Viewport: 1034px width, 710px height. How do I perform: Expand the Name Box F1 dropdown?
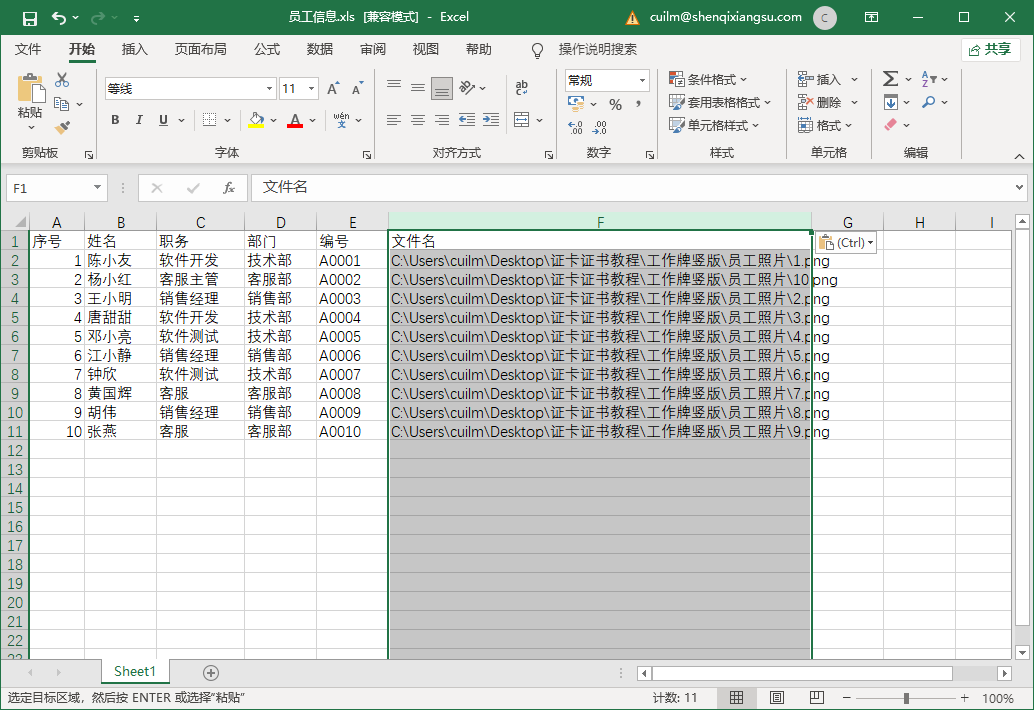97,188
